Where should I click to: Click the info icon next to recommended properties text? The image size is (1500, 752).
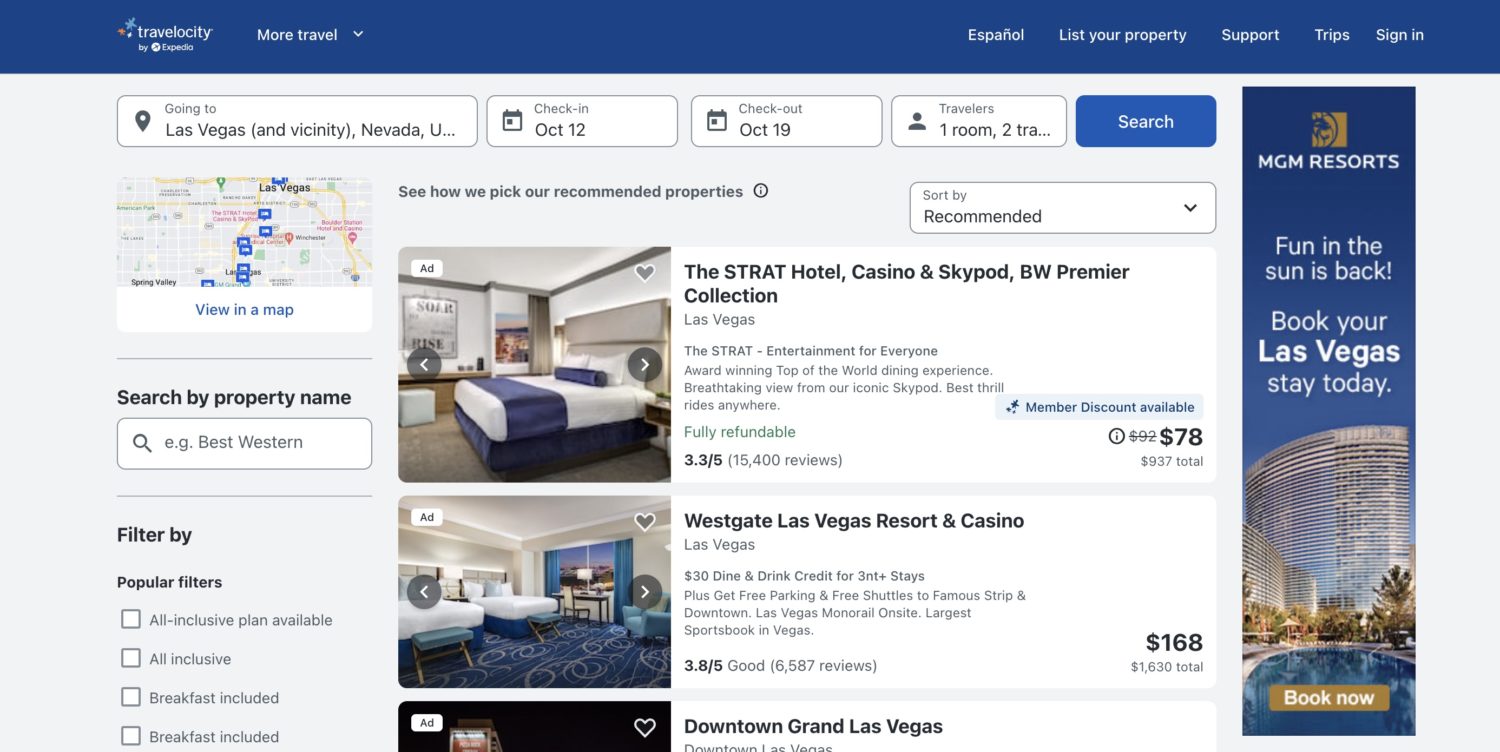point(760,190)
